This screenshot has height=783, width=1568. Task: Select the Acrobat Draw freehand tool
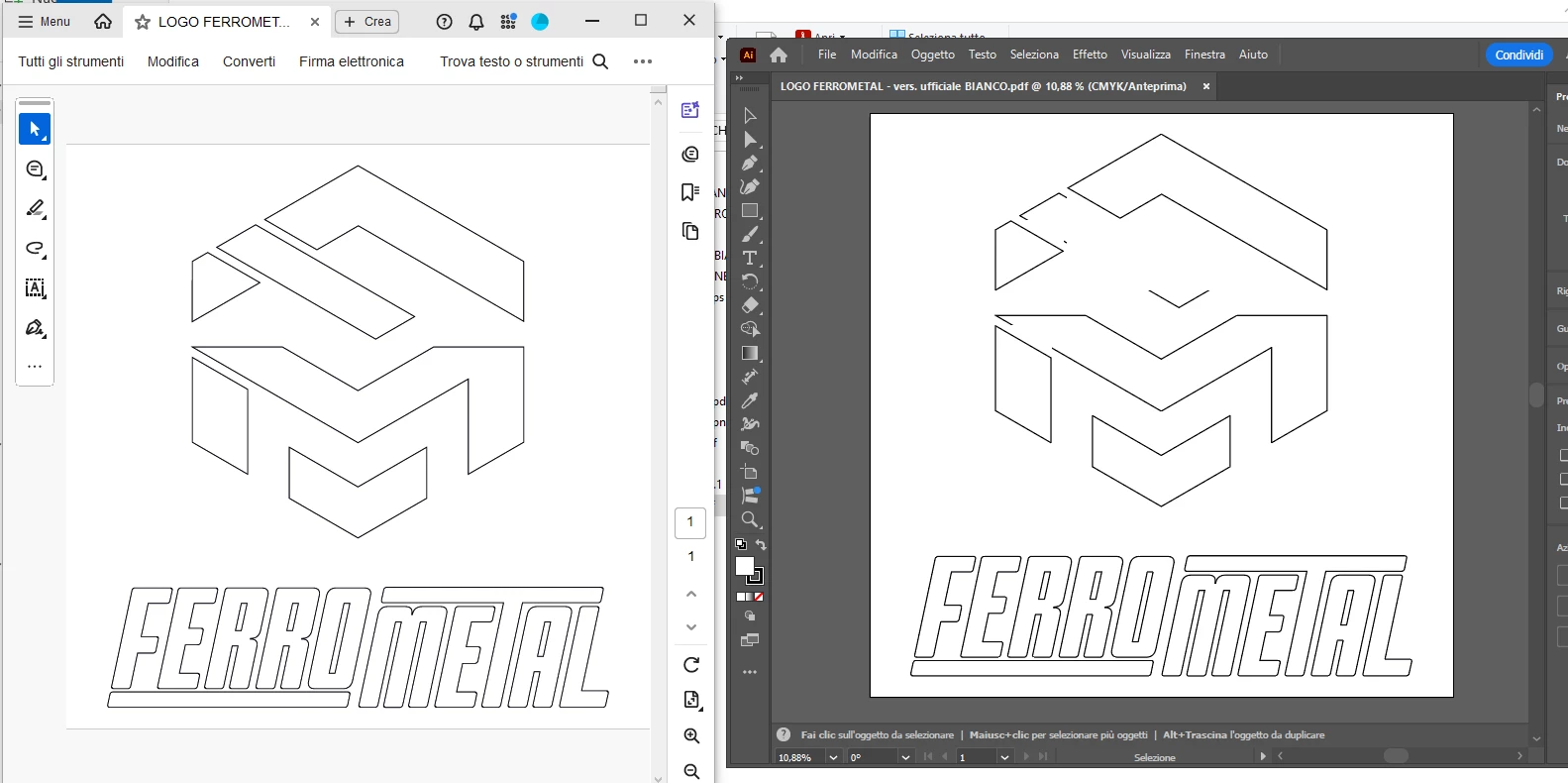tap(35, 248)
